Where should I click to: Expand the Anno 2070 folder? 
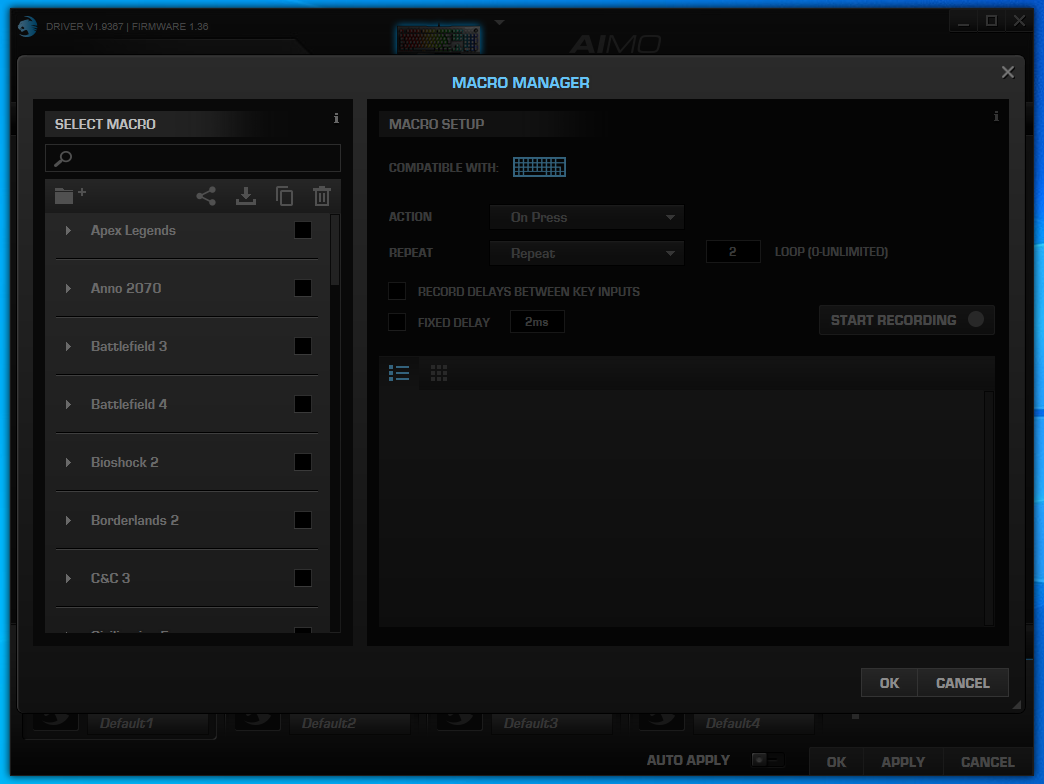(68, 288)
